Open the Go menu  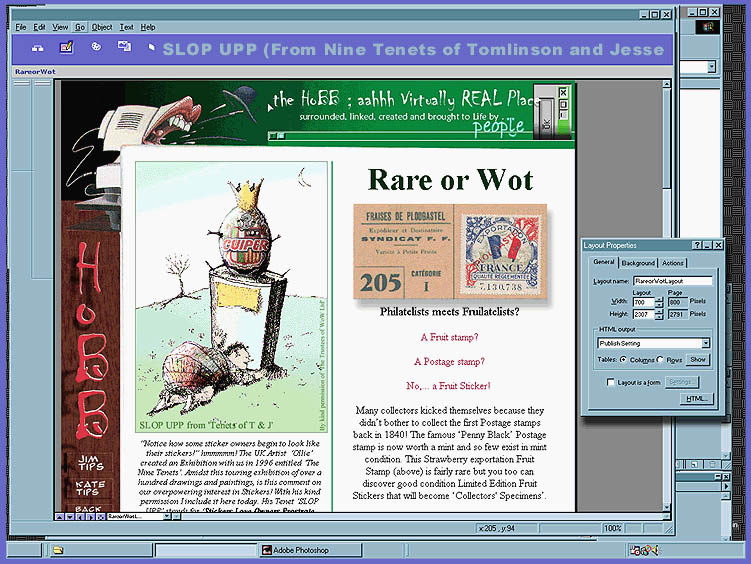tap(80, 27)
